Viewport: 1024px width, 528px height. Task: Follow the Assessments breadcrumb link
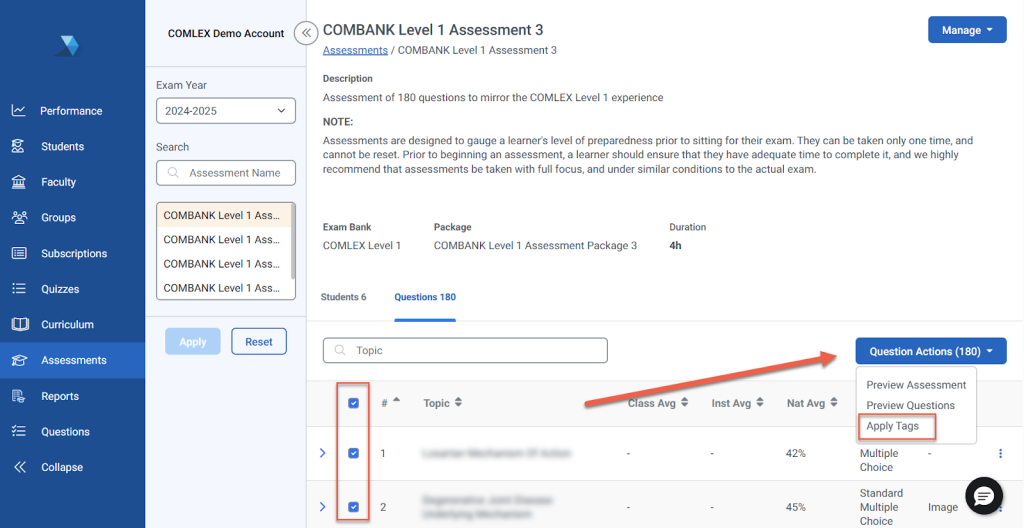355,50
